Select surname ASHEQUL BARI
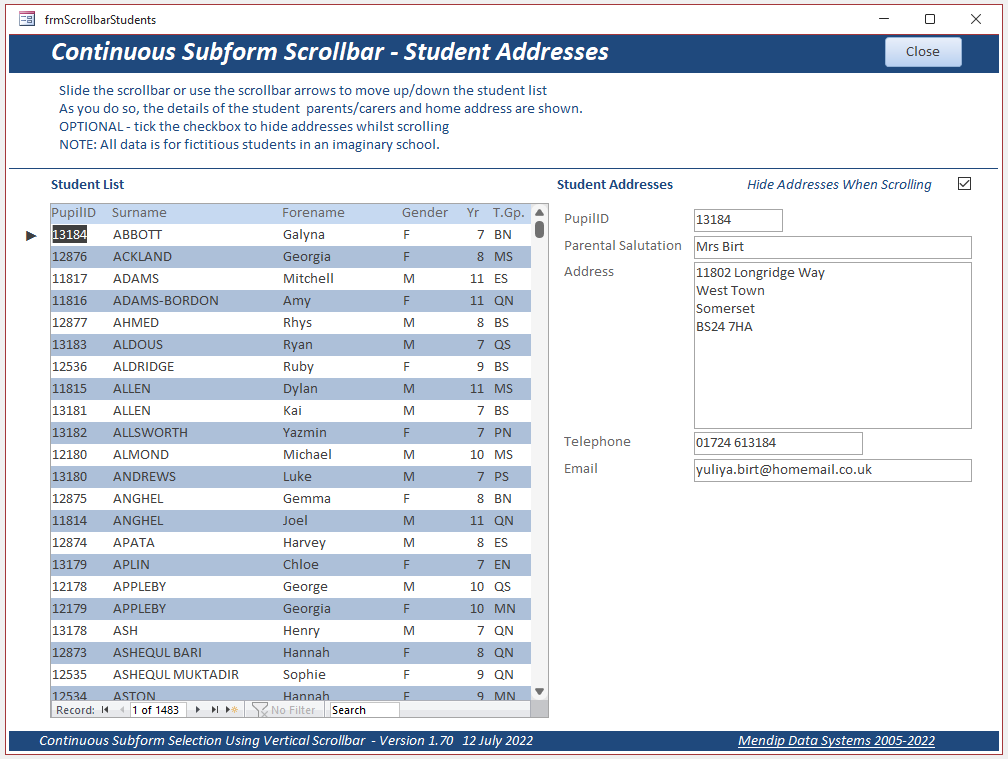Viewport: 1008px width, 759px height. coord(158,652)
